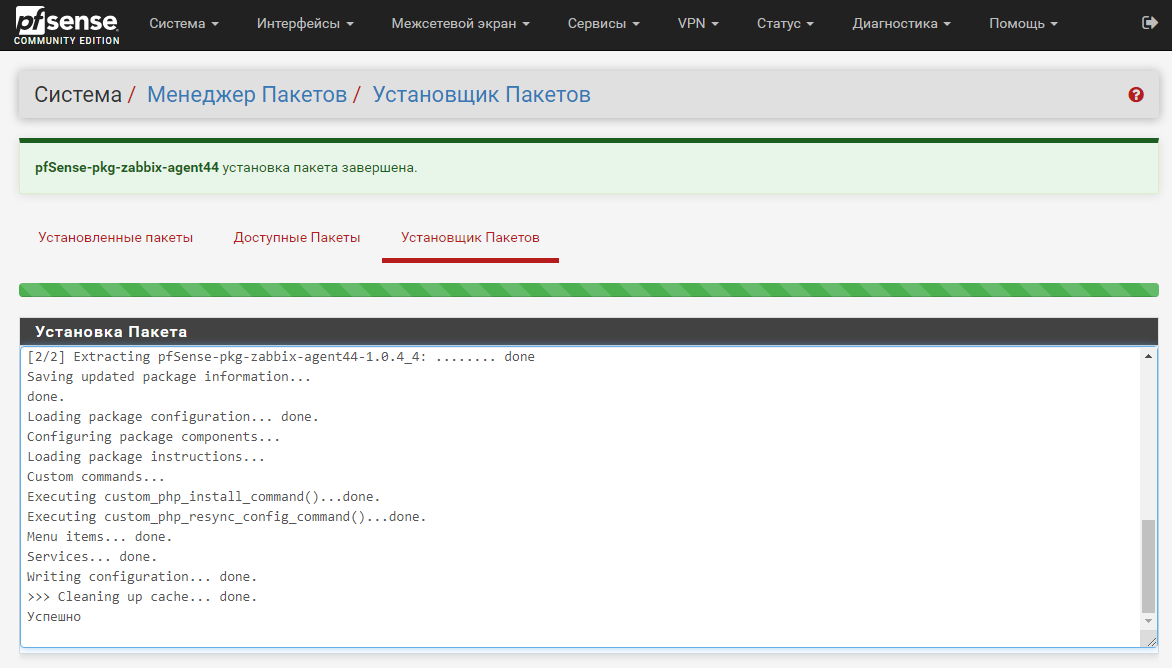This screenshot has width=1172, height=668.
Task: Expand the Сервисы dropdown
Action: tap(603, 23)
